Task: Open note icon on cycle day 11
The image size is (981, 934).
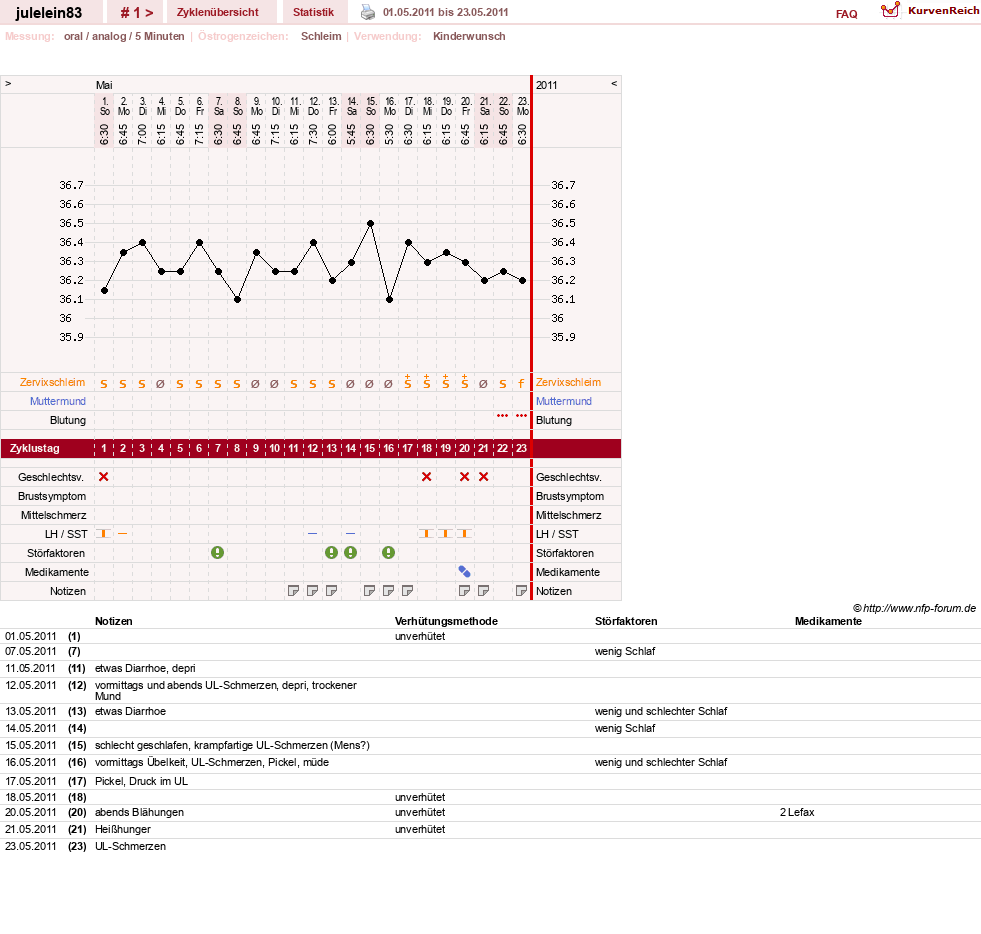Action: 293,591
